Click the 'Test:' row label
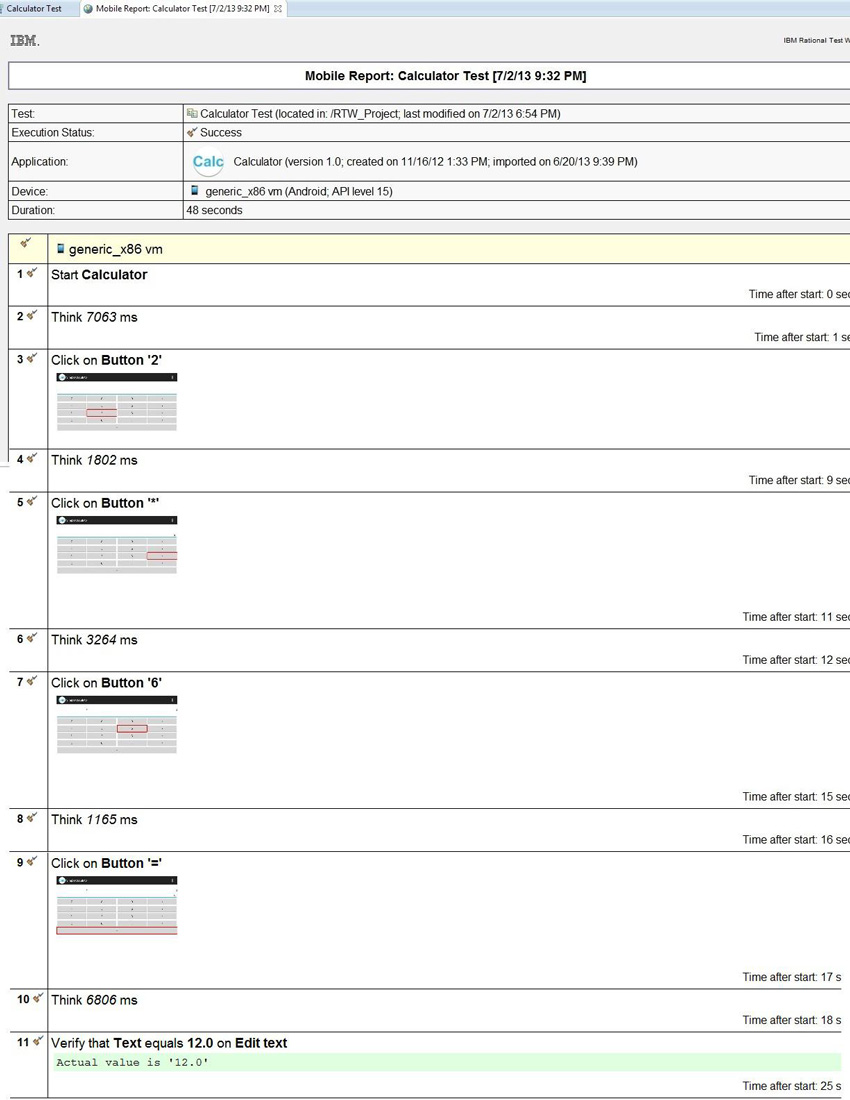 point(23,114)
